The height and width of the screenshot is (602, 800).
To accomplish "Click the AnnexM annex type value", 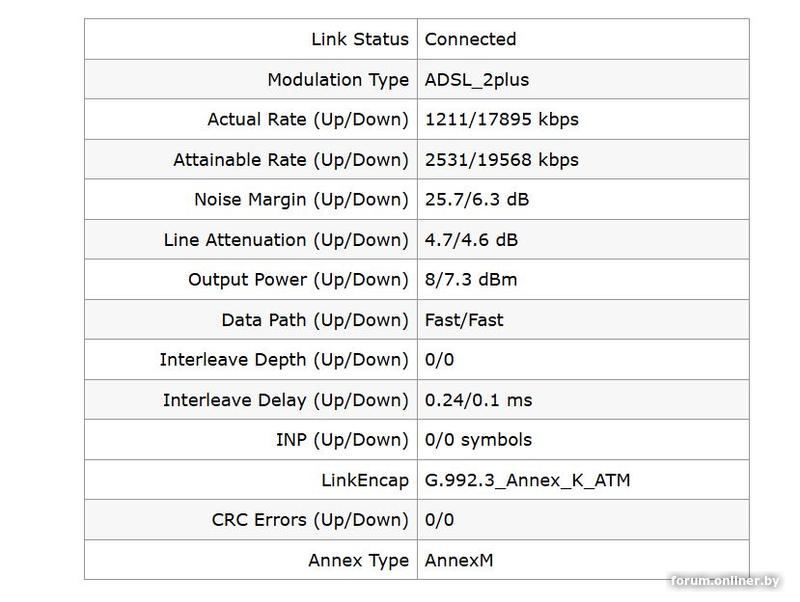I will point(459,560).
